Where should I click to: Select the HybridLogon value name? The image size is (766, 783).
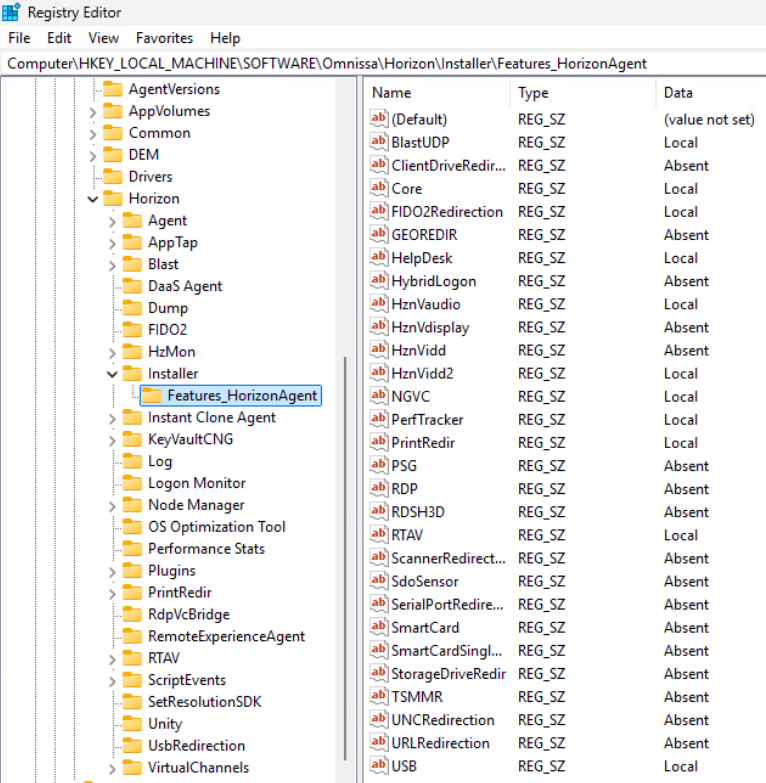tap(433, 281)
